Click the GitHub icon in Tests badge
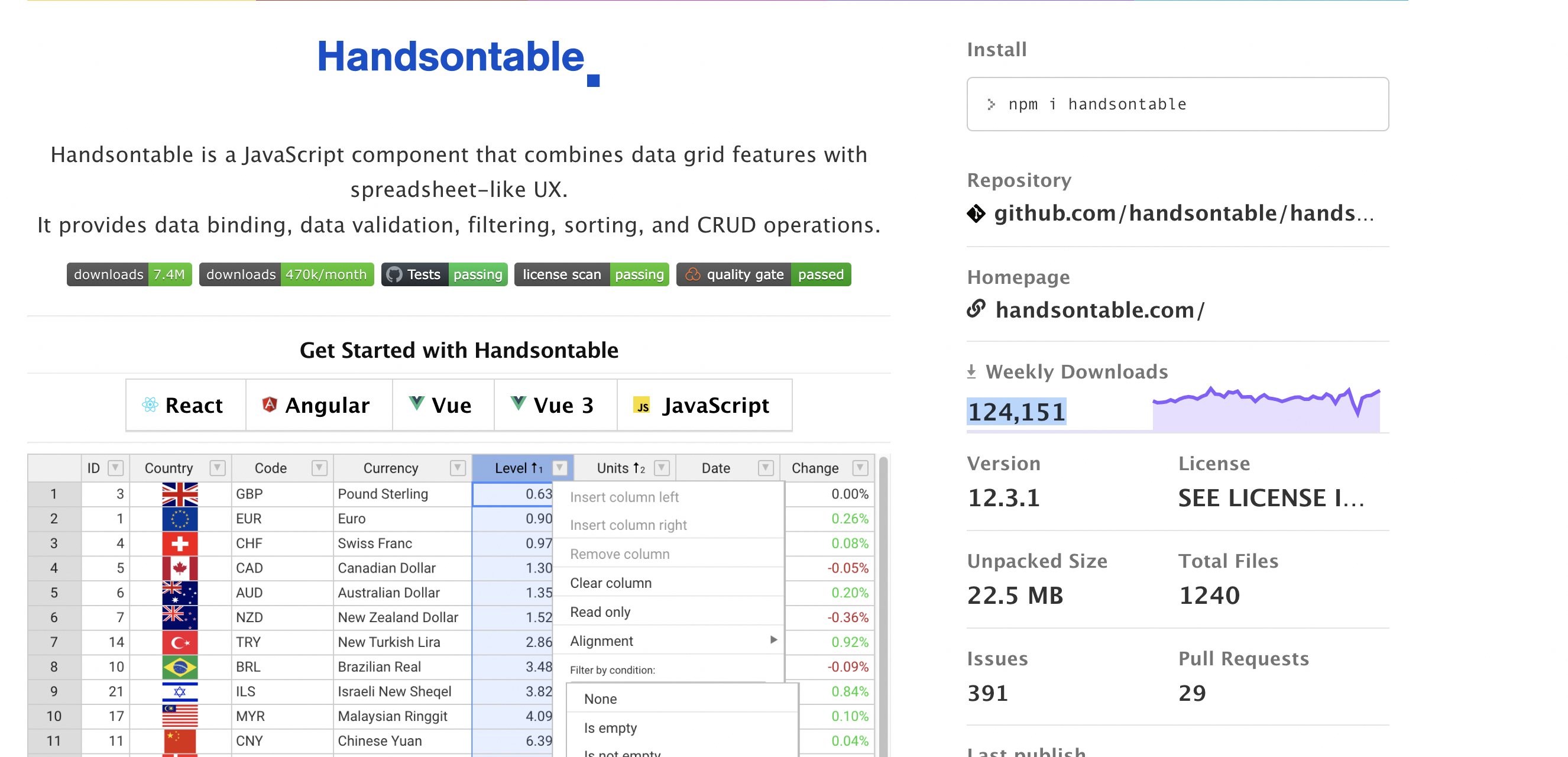Screen dimensions: 1568x757 point(394,274)
